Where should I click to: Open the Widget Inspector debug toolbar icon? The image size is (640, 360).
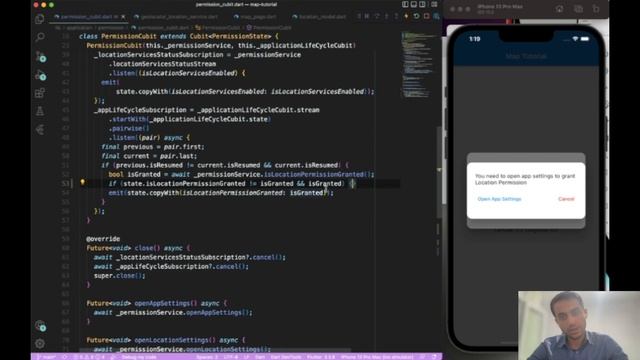(436, 16)
